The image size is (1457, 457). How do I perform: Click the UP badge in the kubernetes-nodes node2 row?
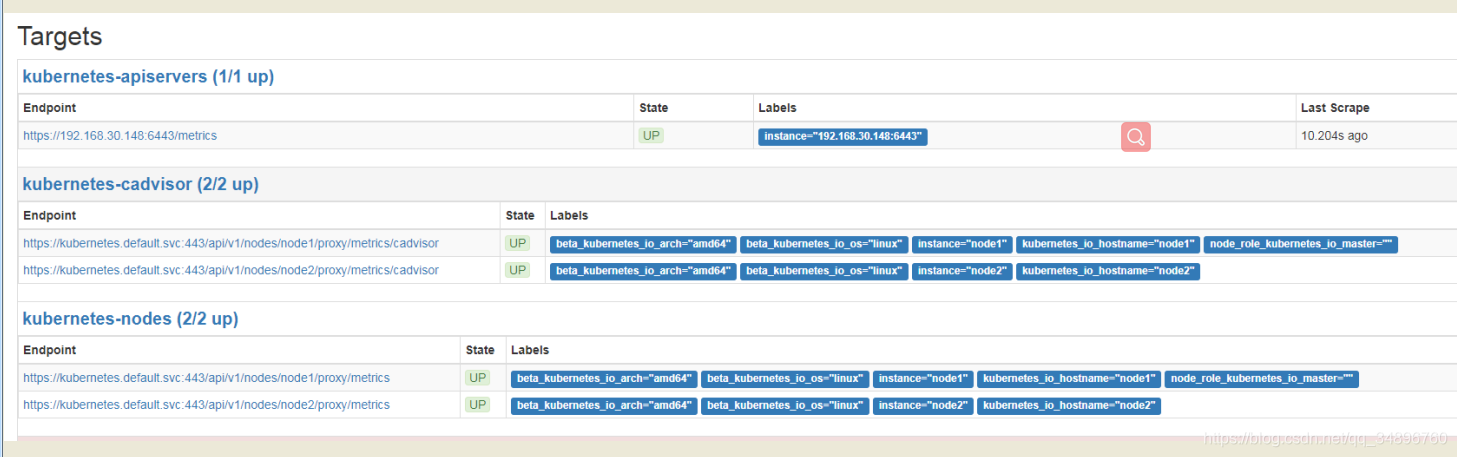[x=478, y=405]
